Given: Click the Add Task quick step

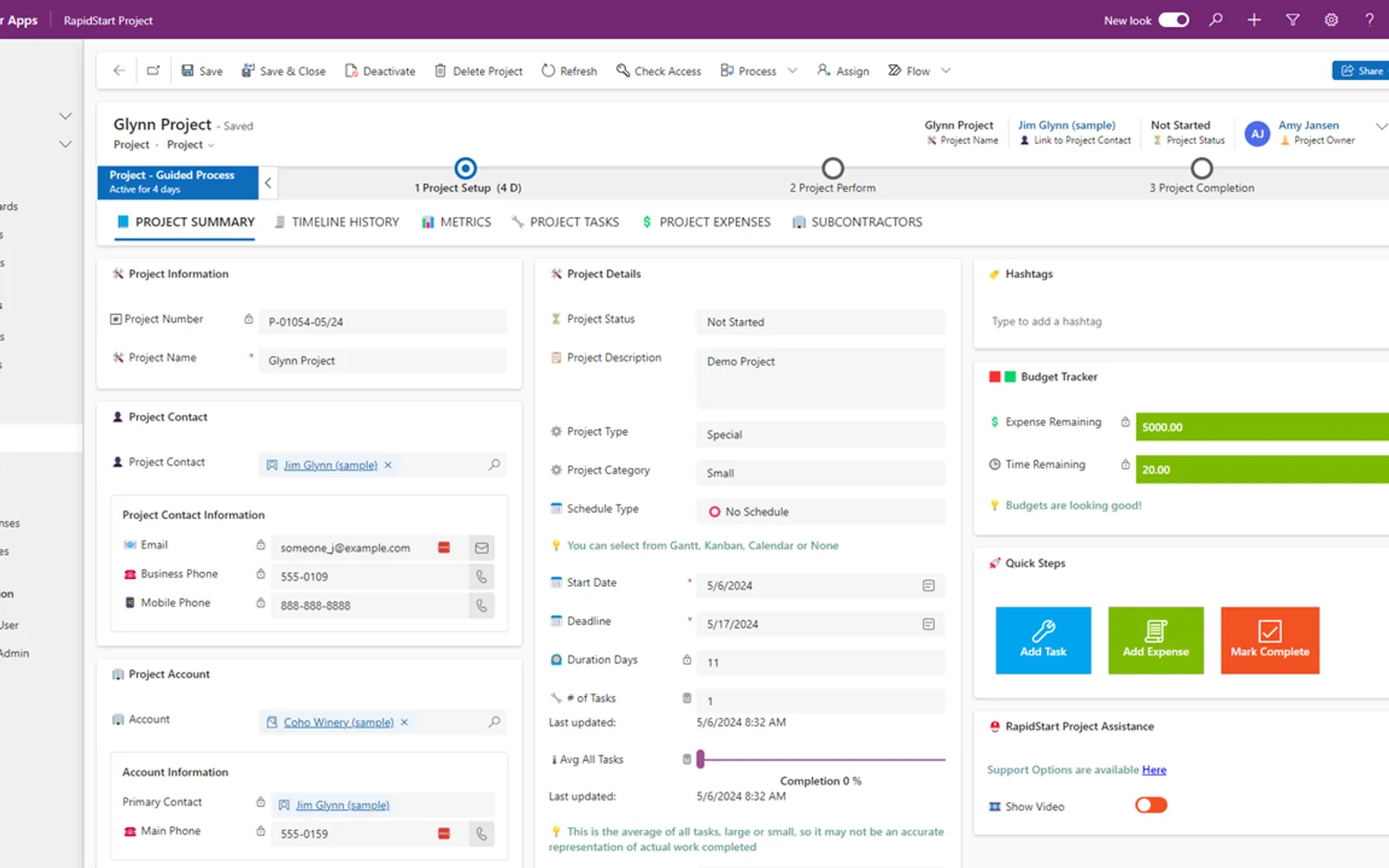Looking at the screenshot, I should [x=1043, y=641].
